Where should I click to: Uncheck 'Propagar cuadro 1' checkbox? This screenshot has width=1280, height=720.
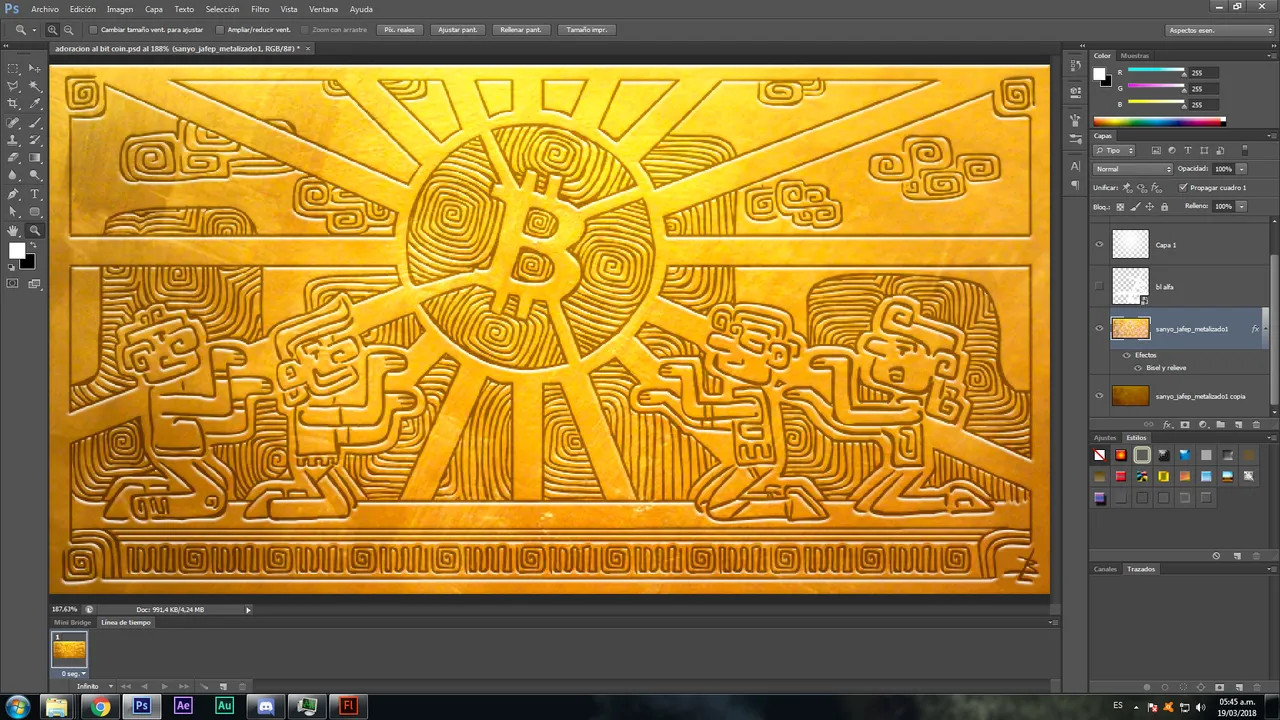coord(1184,187)
